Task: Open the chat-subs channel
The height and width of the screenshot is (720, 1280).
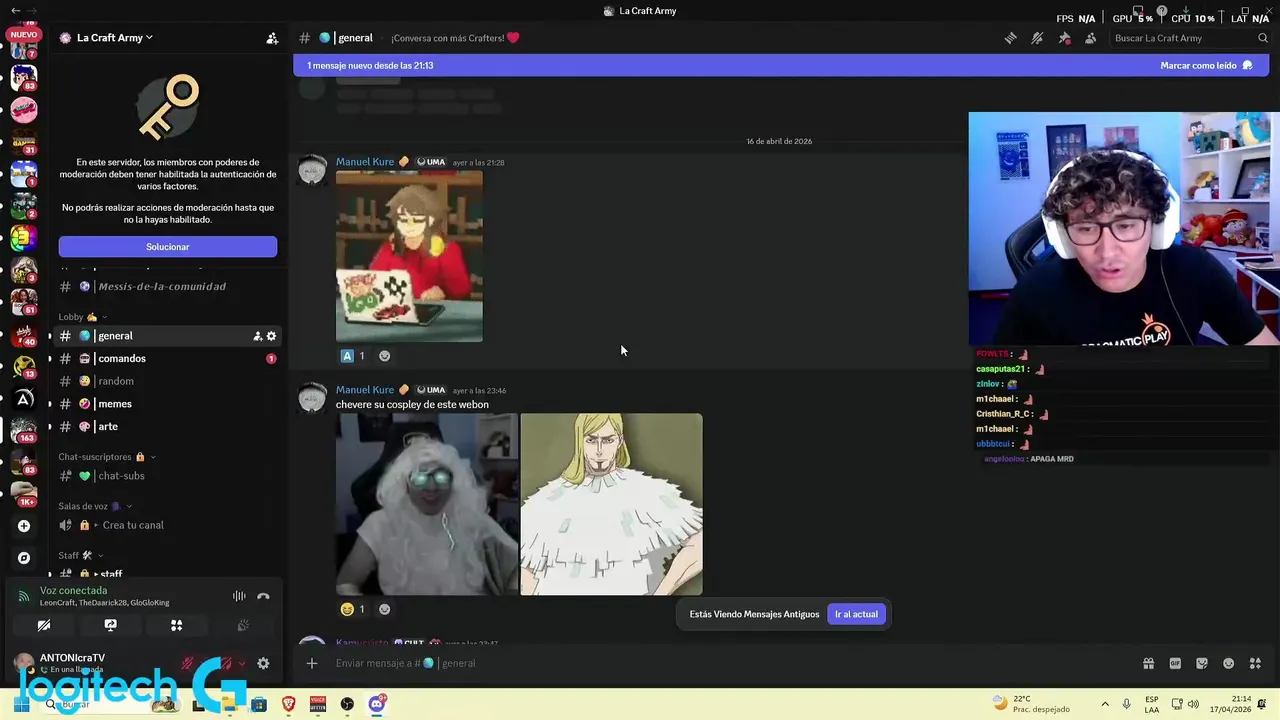Action: [x=168, y=476]
